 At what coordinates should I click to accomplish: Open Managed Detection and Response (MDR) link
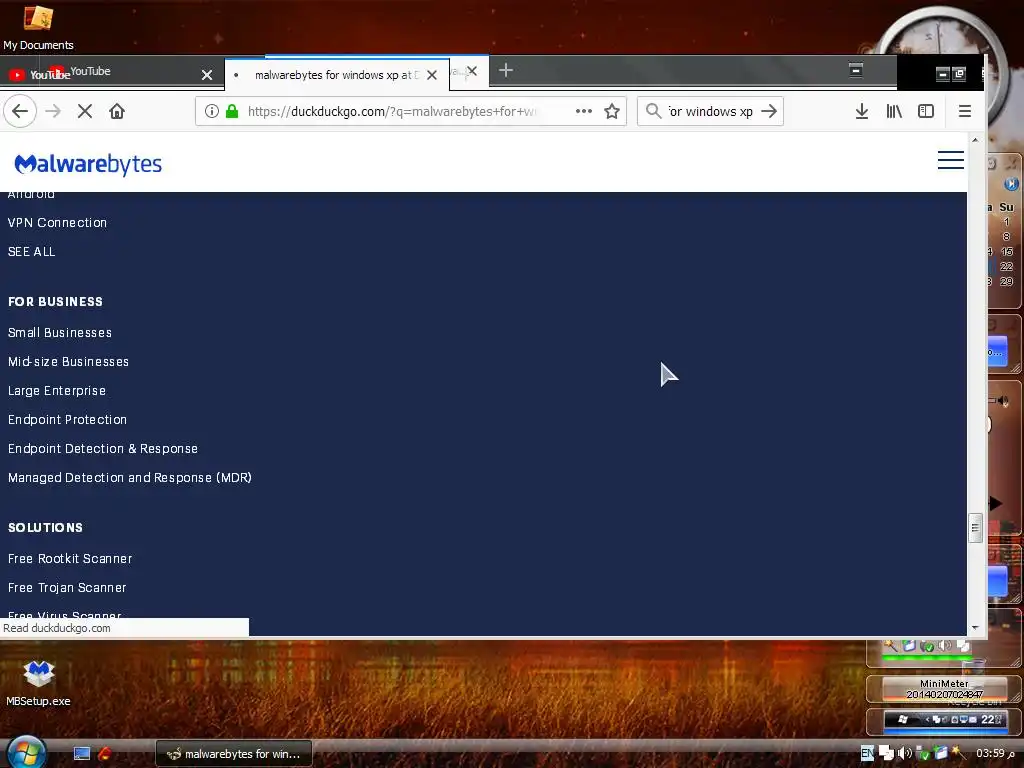pyautogui.click(x=130, y=477)
